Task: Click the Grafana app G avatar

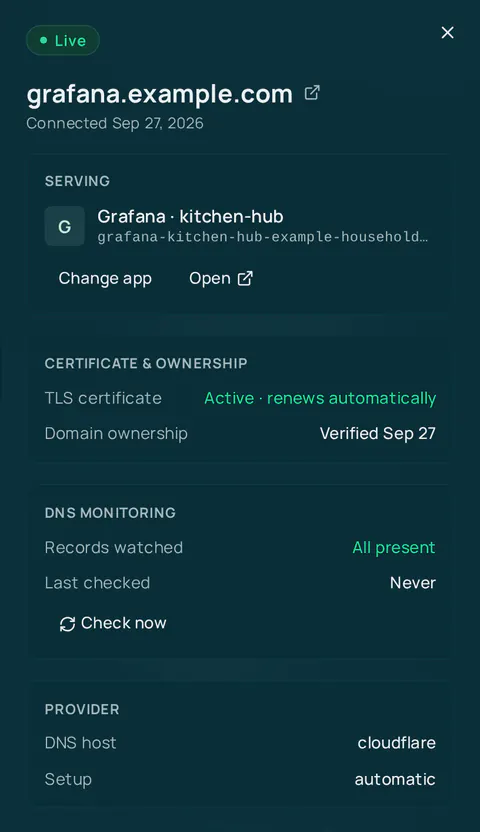Action: coord(65,226)
